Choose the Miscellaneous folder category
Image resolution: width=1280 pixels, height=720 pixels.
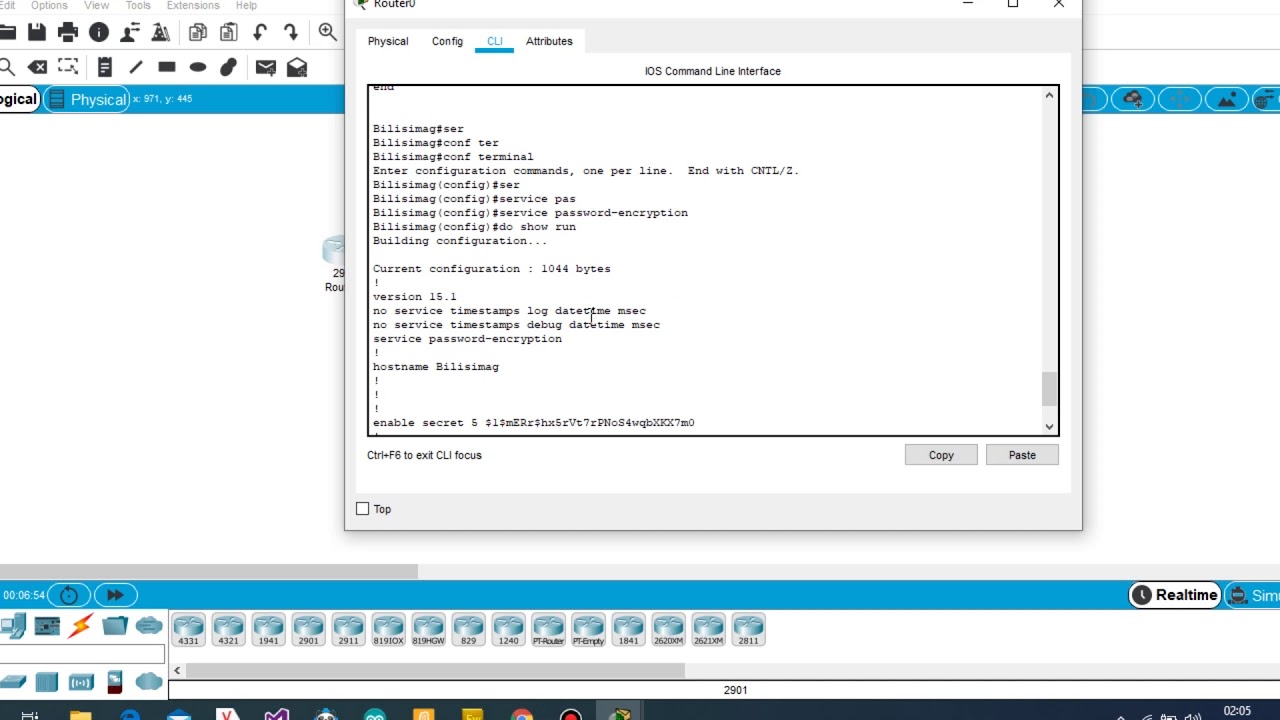click(x=115, y=626)
